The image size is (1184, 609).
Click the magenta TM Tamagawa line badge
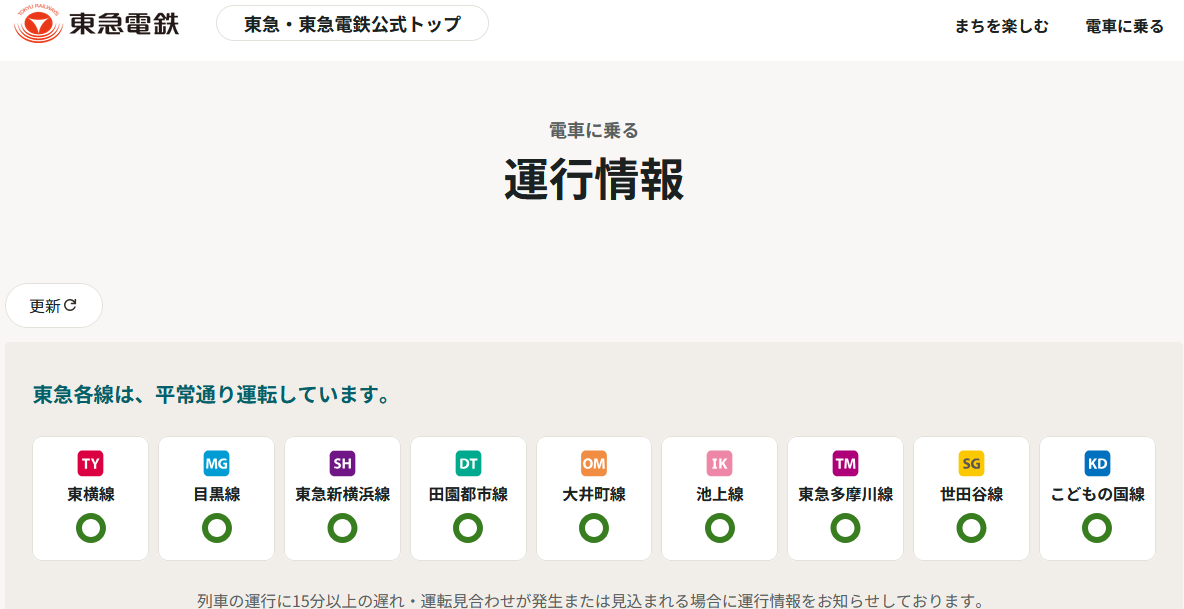846,463
